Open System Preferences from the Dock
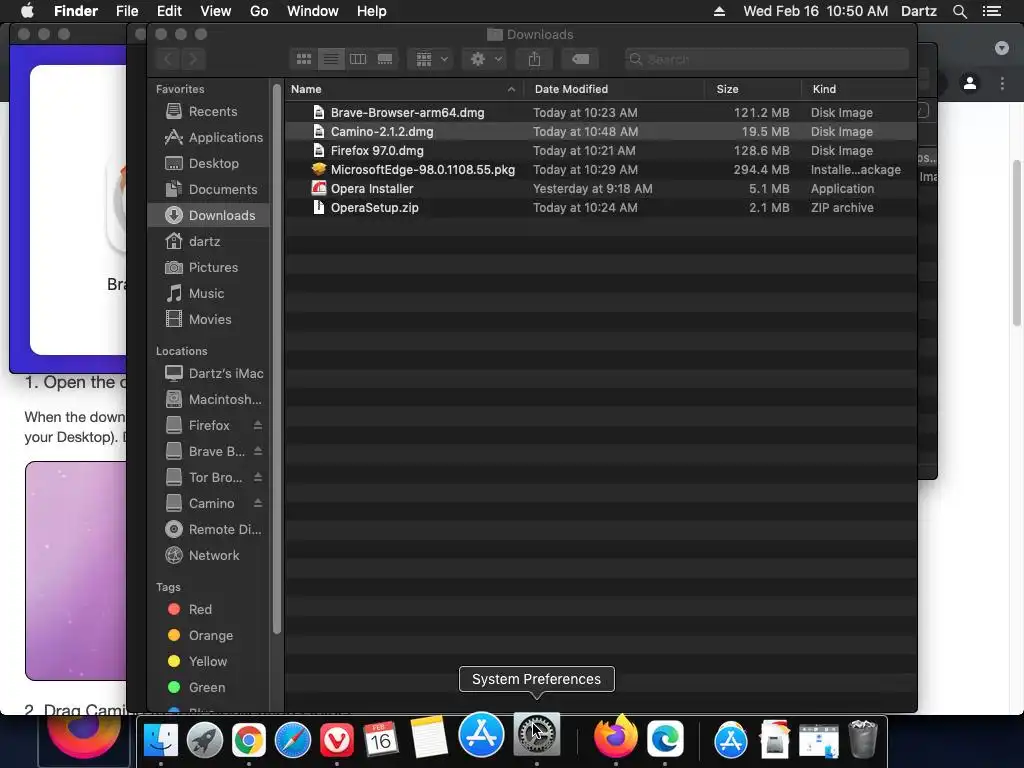Image resolution: width=1024 pixels, height=768 pixels. pyautogui.click(x=537, y=735)
